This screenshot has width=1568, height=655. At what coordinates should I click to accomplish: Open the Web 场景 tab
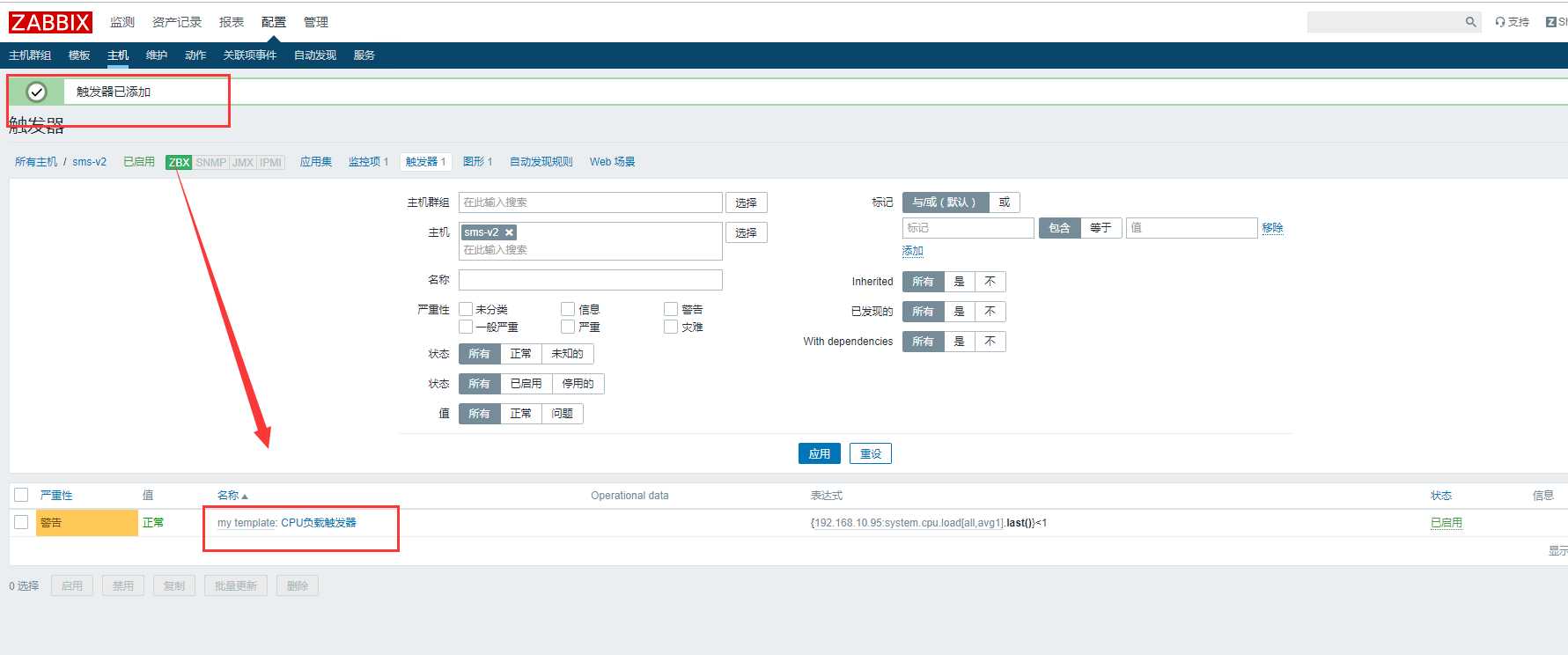[x=613, y=162]
